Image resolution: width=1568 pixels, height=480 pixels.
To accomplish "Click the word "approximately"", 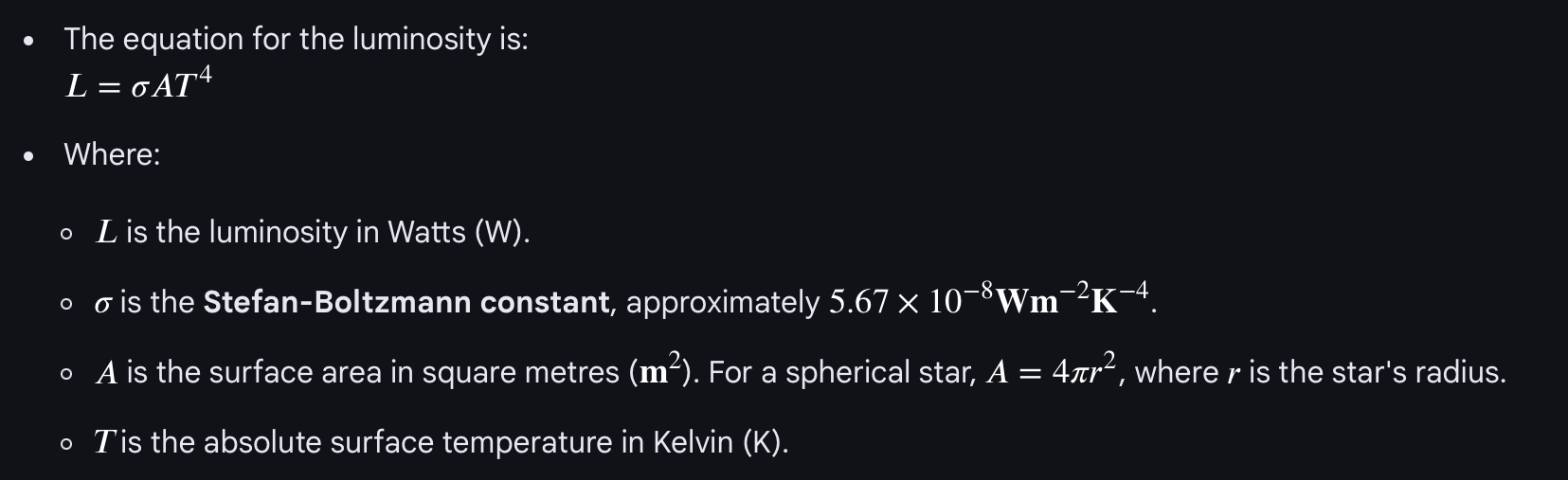I will tap(723, 302).
